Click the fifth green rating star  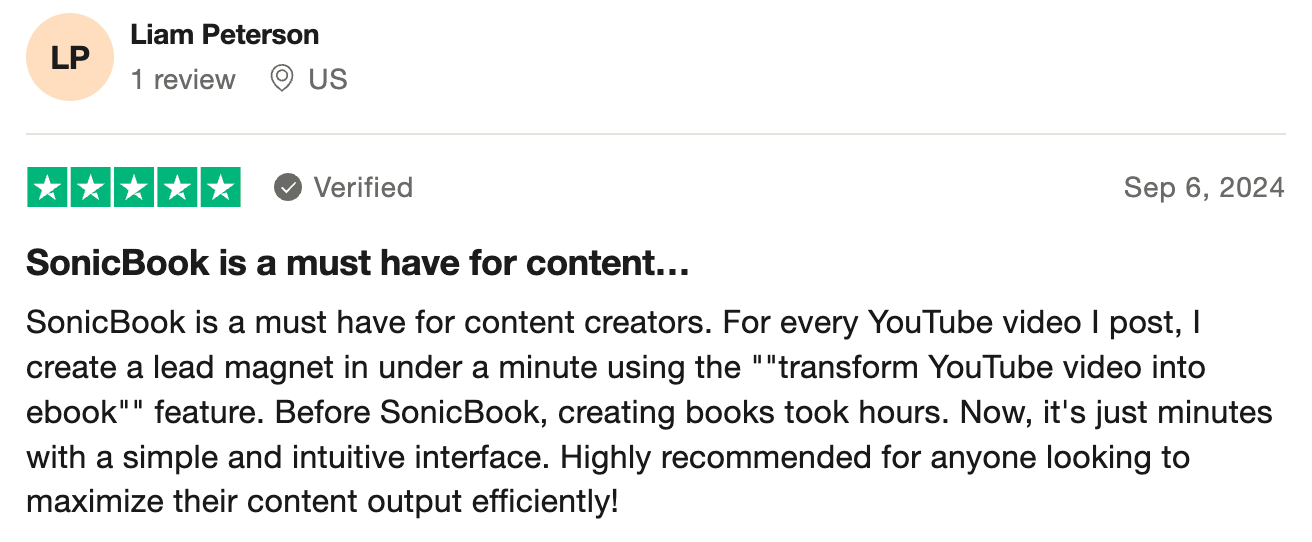point(219,188)
